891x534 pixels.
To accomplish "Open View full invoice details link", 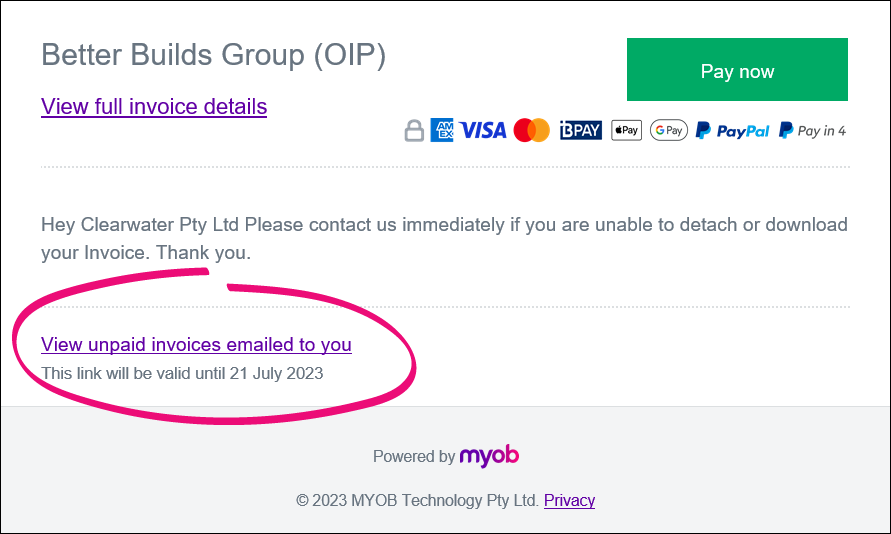I will tap(154, 106).
